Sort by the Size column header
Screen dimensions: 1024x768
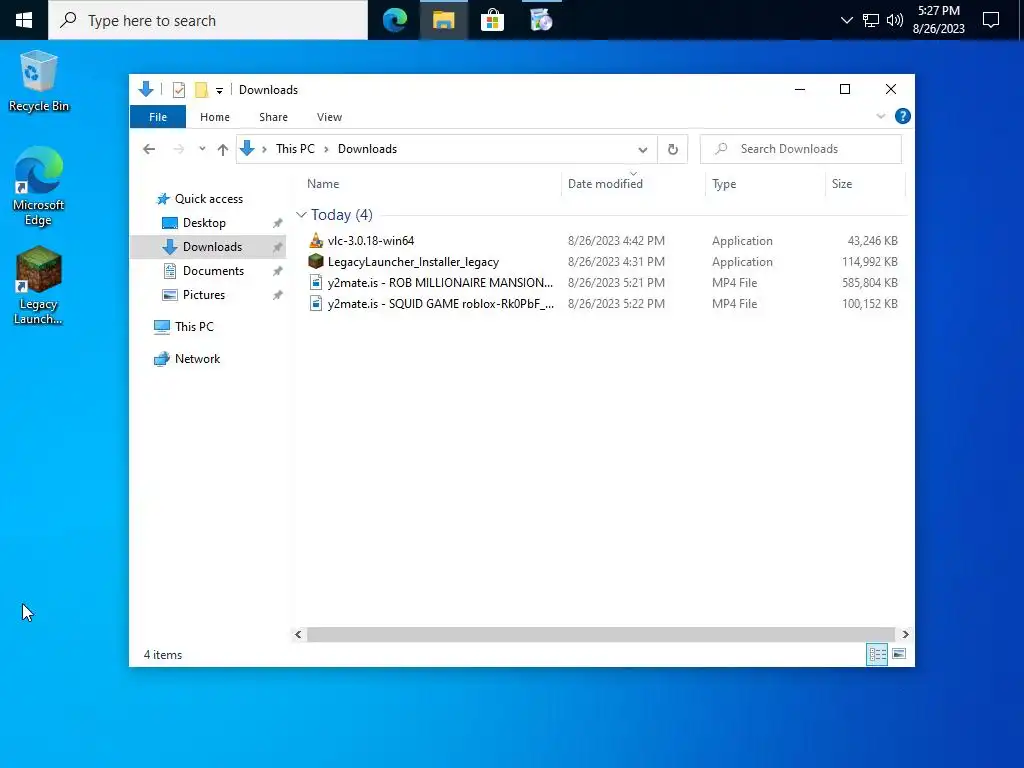865,184
